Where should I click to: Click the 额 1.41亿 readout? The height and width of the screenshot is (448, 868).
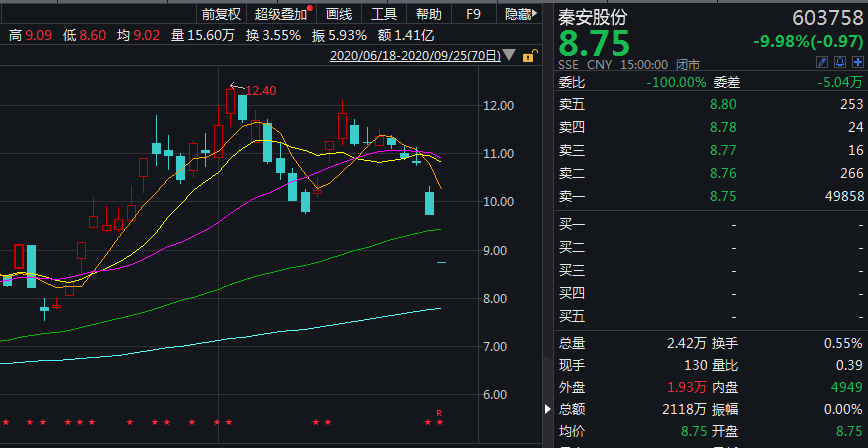coord(406,37)
